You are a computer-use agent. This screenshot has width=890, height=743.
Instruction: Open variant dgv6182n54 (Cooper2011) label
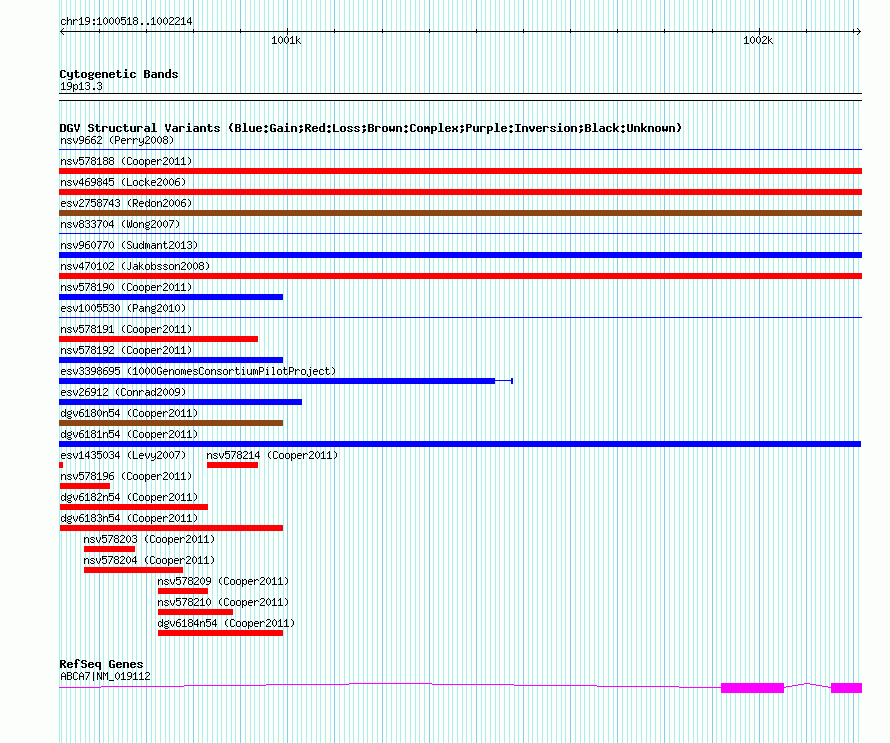pos(129,497)
